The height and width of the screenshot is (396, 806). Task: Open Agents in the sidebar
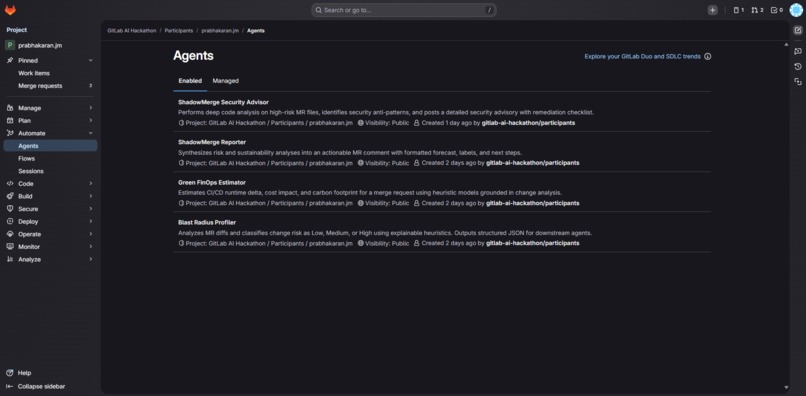pos(50,146)
